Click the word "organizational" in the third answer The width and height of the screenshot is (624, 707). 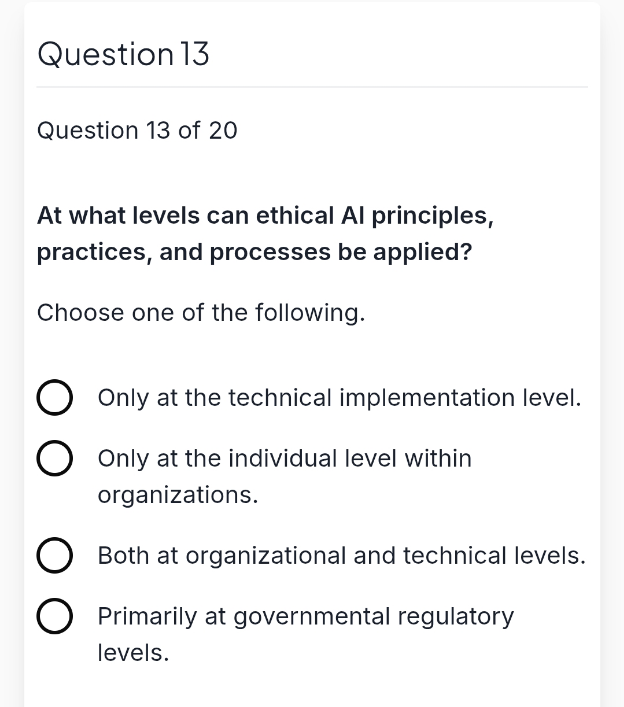pos(266,556)
